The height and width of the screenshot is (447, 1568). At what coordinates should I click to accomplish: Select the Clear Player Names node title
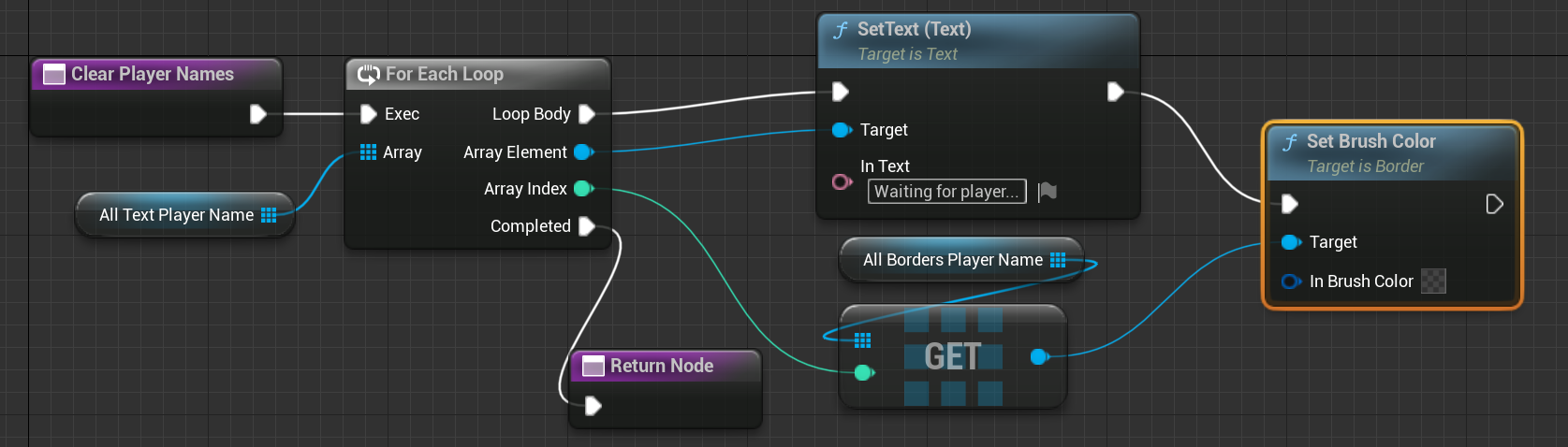tap(153, 74)
